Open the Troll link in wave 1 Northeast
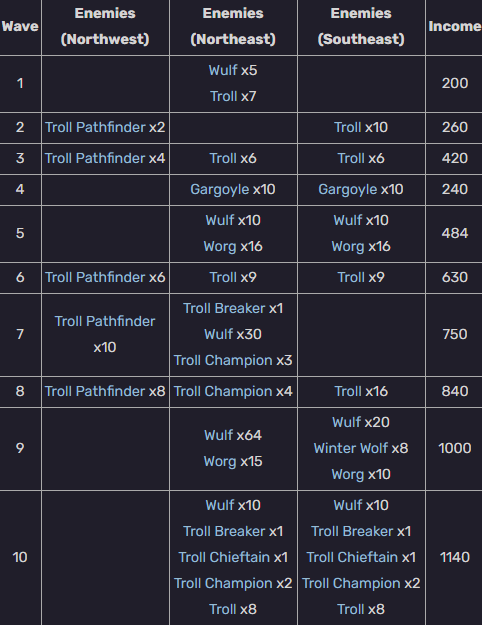This screenshot has width=482, height=625. point(224,96)
